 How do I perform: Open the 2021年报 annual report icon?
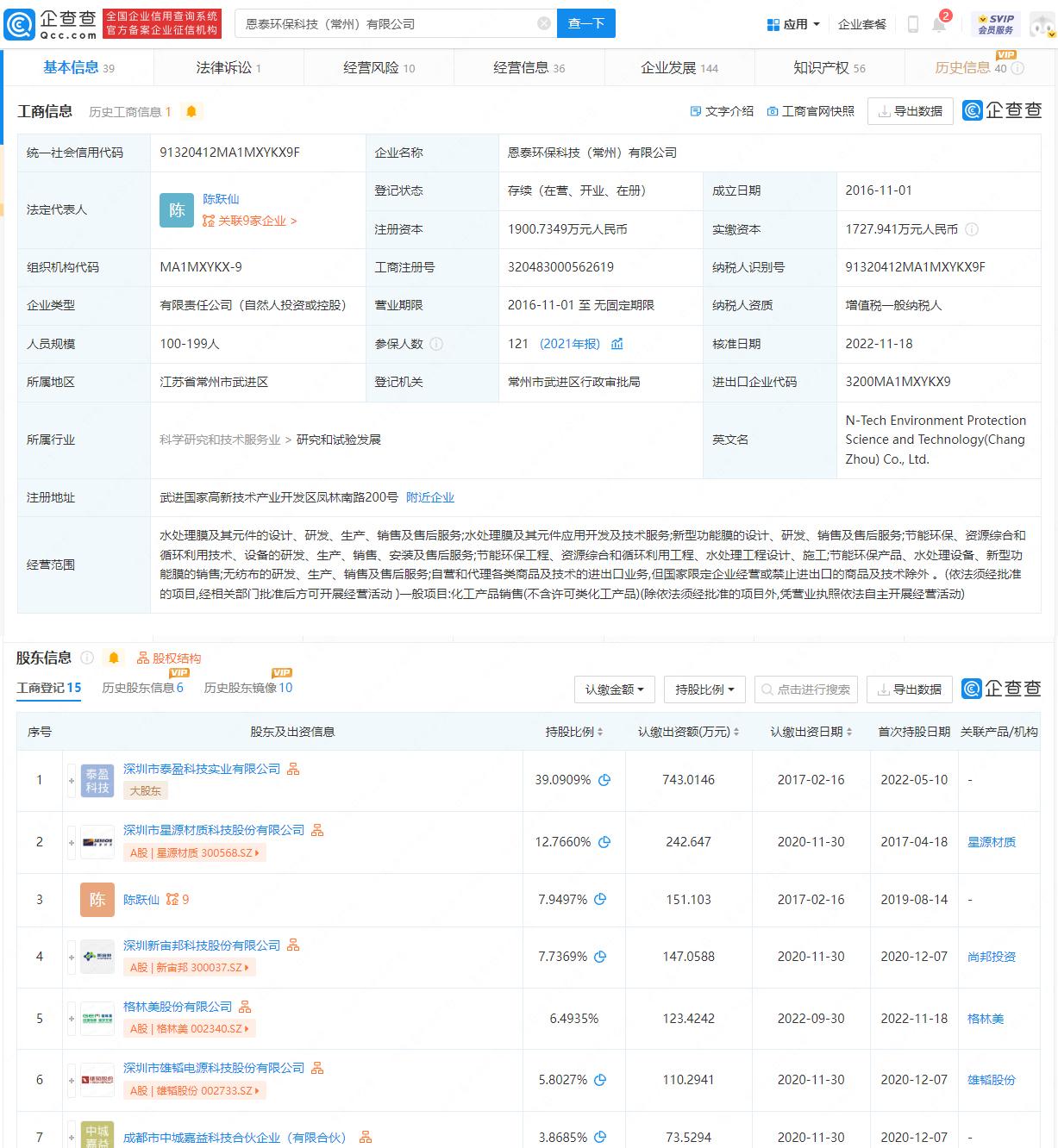coord(617,344)
